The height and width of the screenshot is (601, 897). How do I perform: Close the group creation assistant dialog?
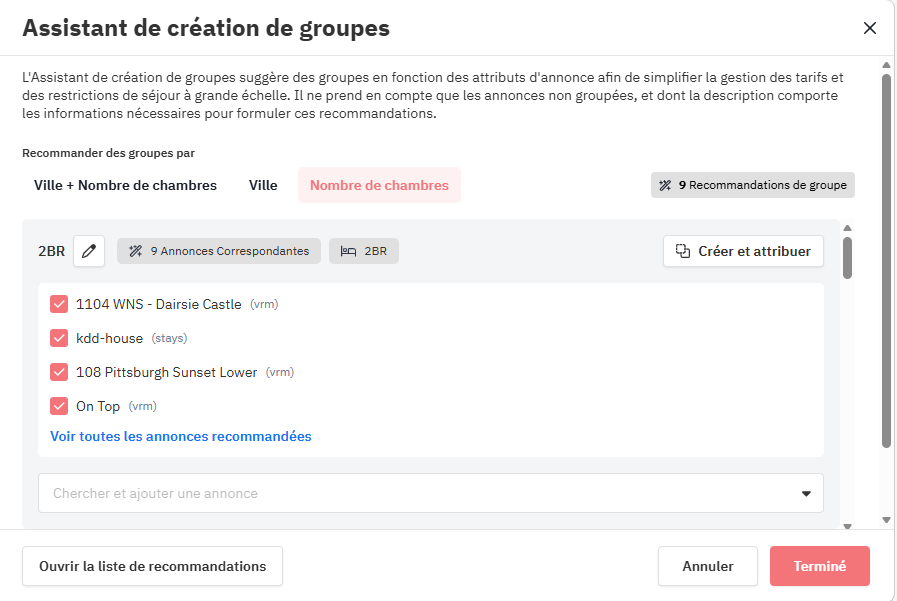[869, 28]
